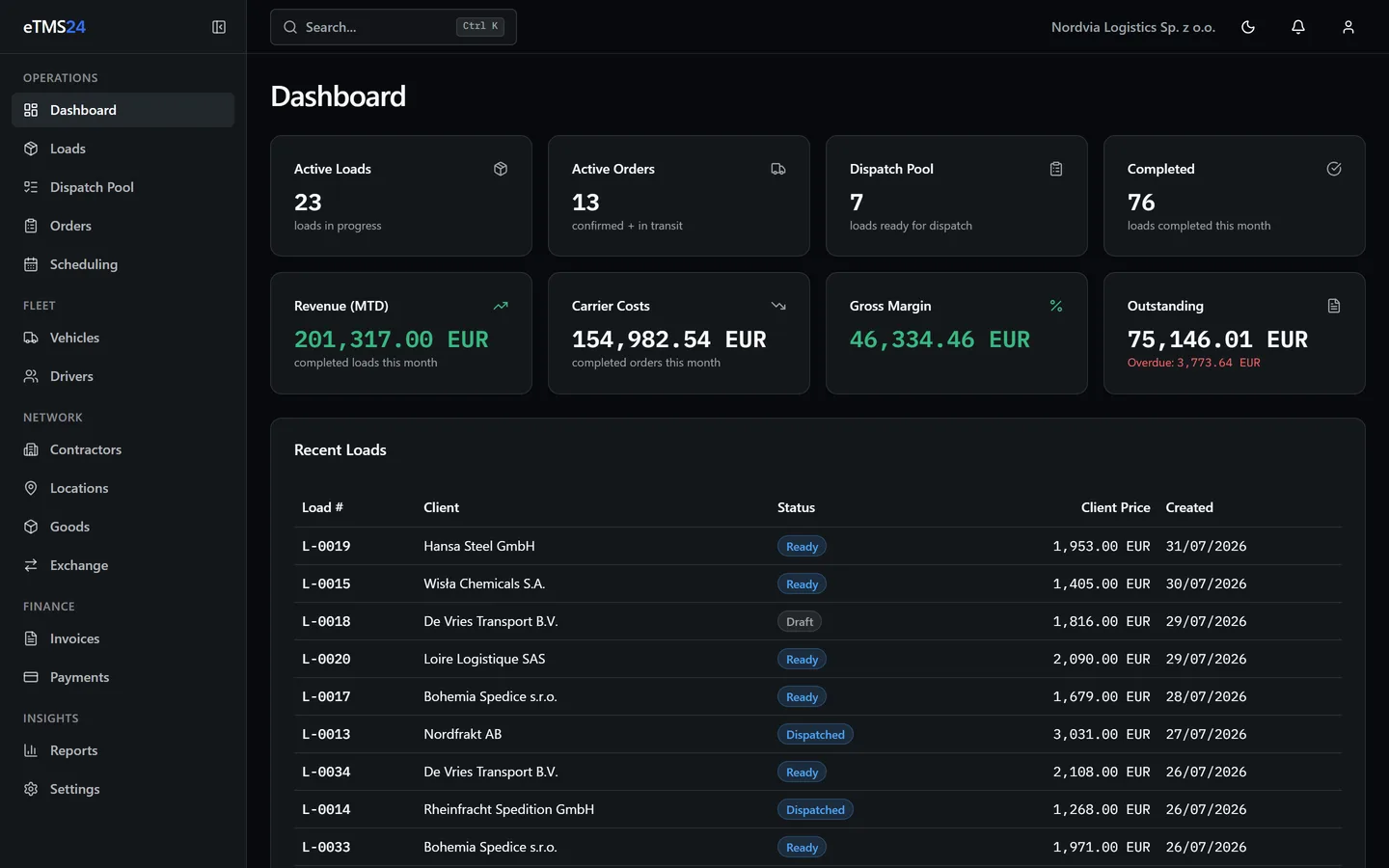Click Ready status badge for L-0015
1389x868 pixels.
pos(802,583)
